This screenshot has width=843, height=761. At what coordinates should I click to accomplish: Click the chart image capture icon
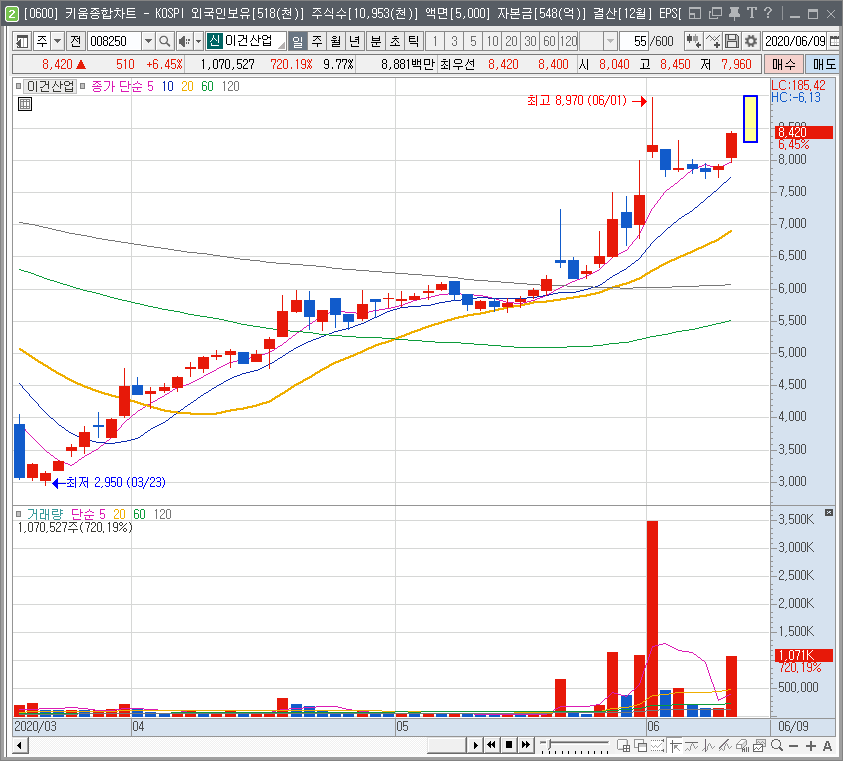click(760, 745)
